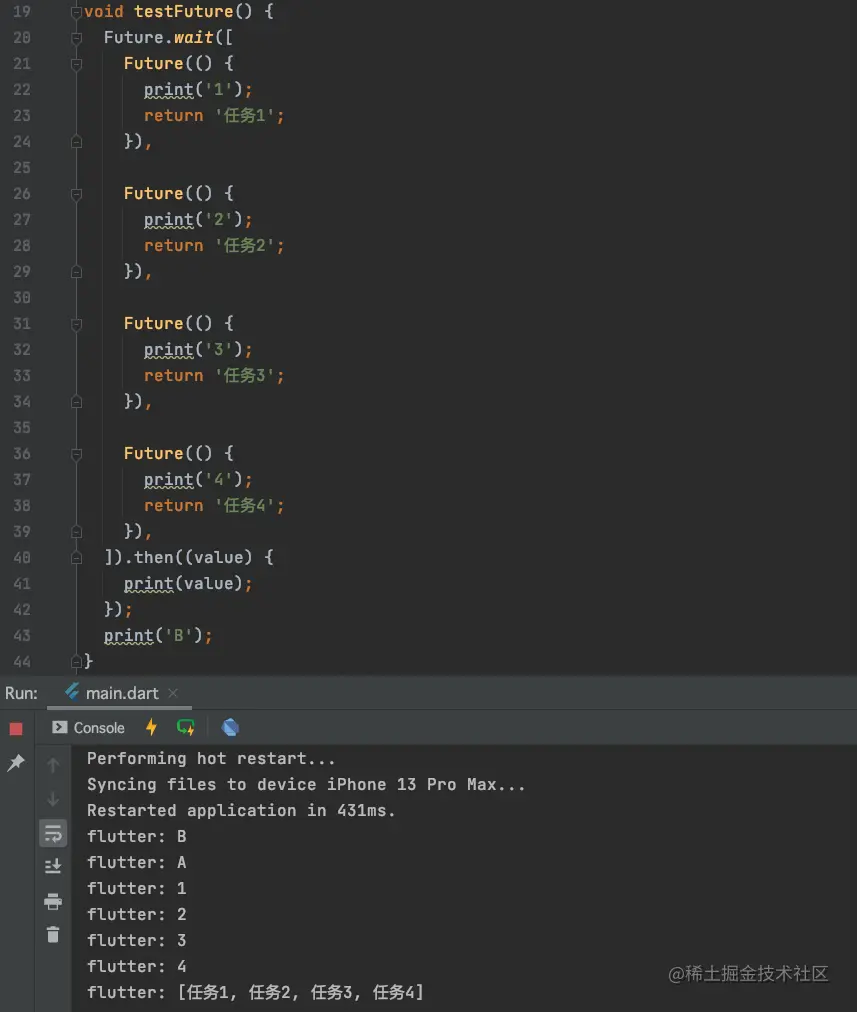Fold the Future block at line 36
The image size is (857, 1012).
[76, 454]
